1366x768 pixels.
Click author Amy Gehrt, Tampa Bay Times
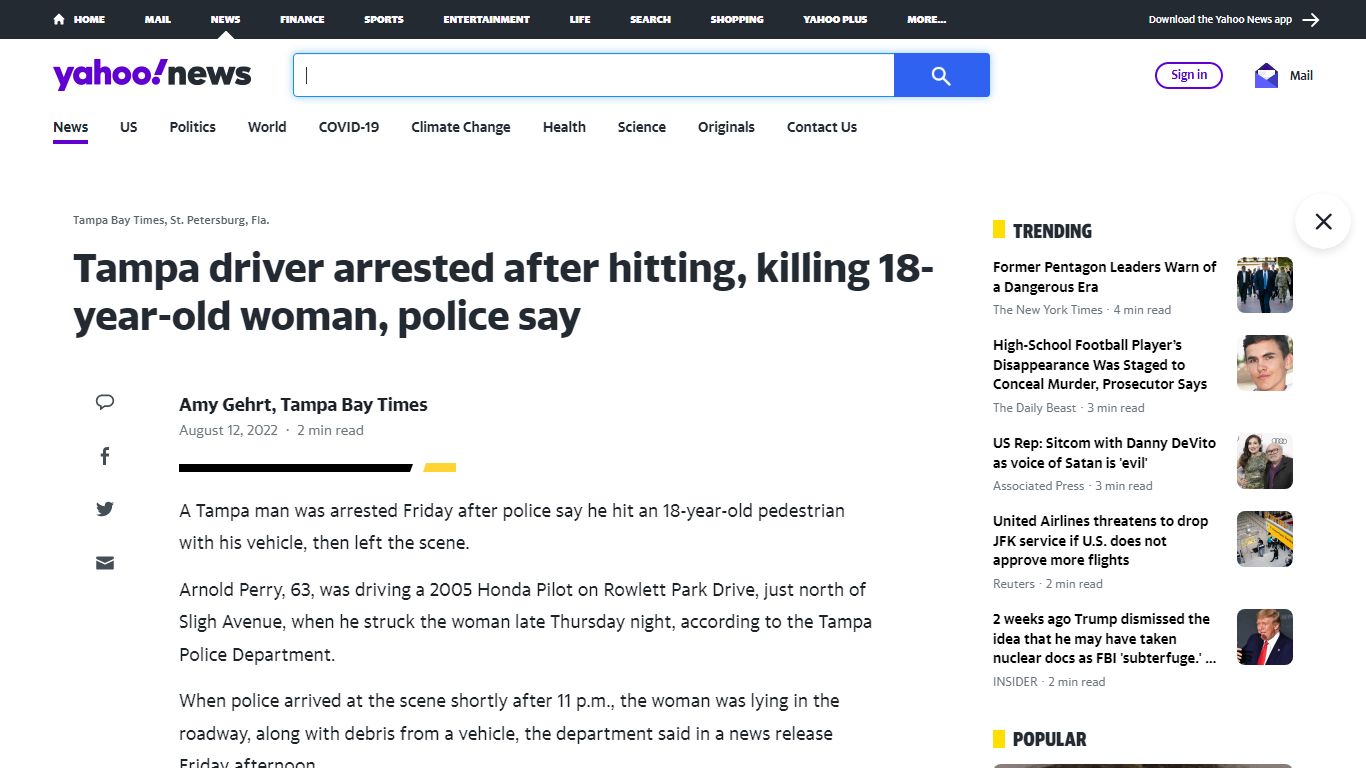(303, 405)
